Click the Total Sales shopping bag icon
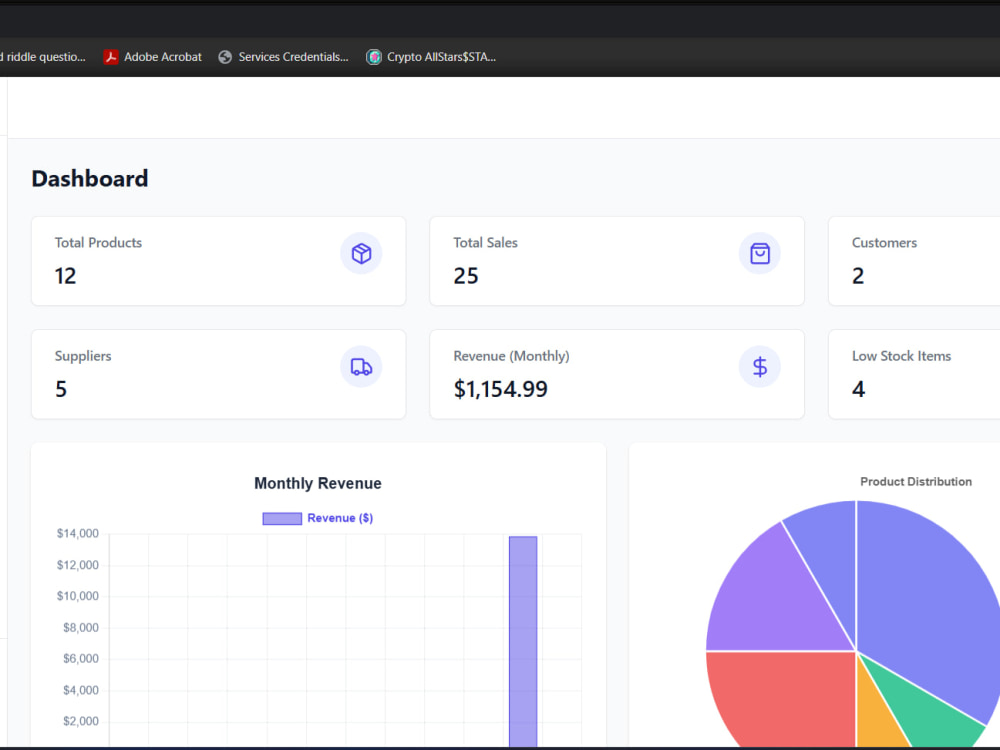 pos(760,253)
